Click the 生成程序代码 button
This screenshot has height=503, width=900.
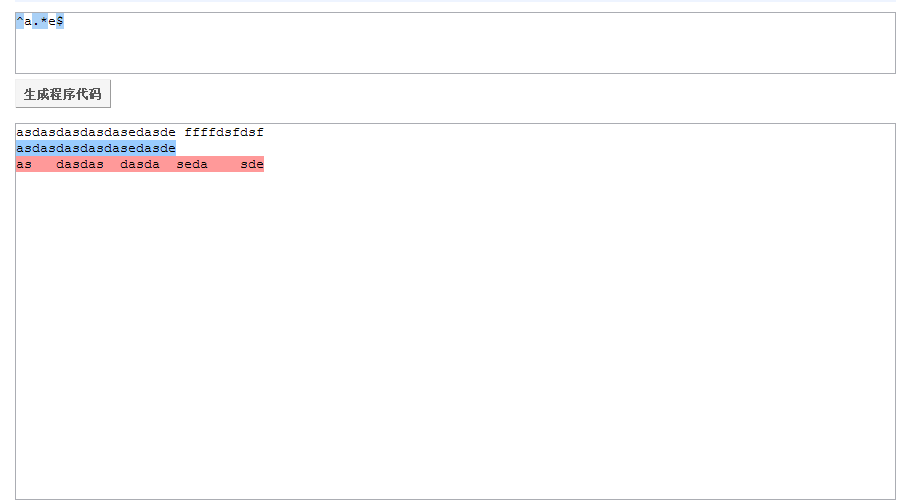point(63,94)
